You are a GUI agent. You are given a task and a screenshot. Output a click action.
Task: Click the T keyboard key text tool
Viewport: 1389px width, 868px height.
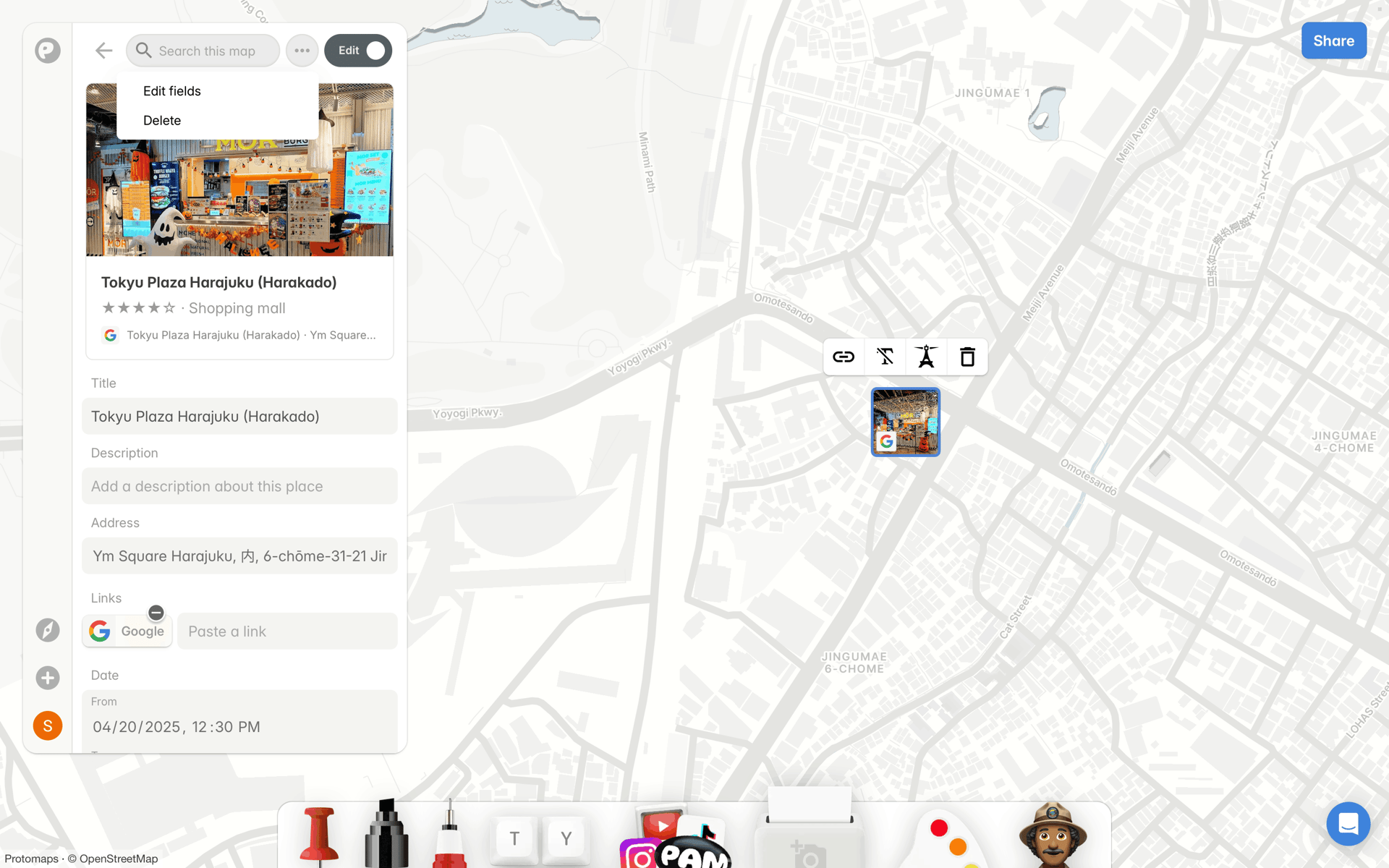(514, 839)
